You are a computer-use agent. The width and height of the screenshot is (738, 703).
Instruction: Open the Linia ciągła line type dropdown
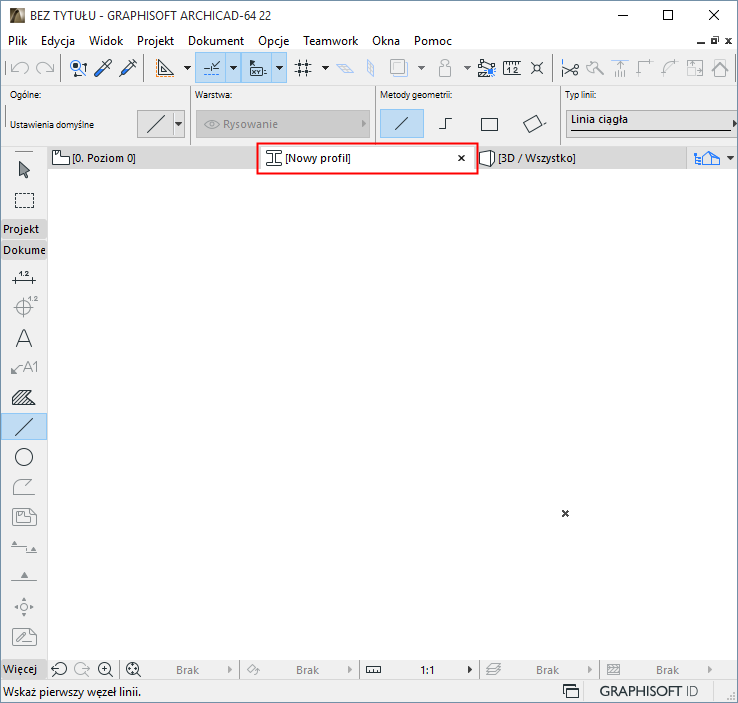651,124
